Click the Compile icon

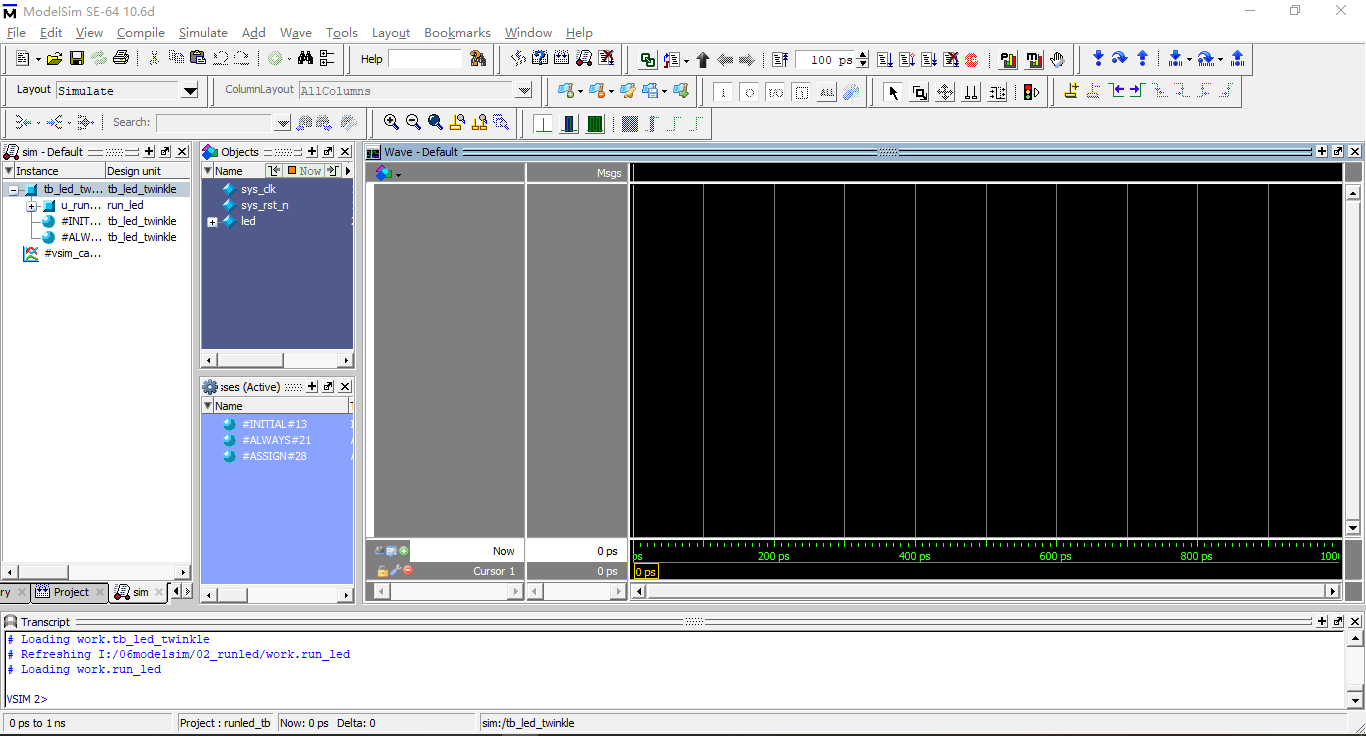click(x=519, y=59)
